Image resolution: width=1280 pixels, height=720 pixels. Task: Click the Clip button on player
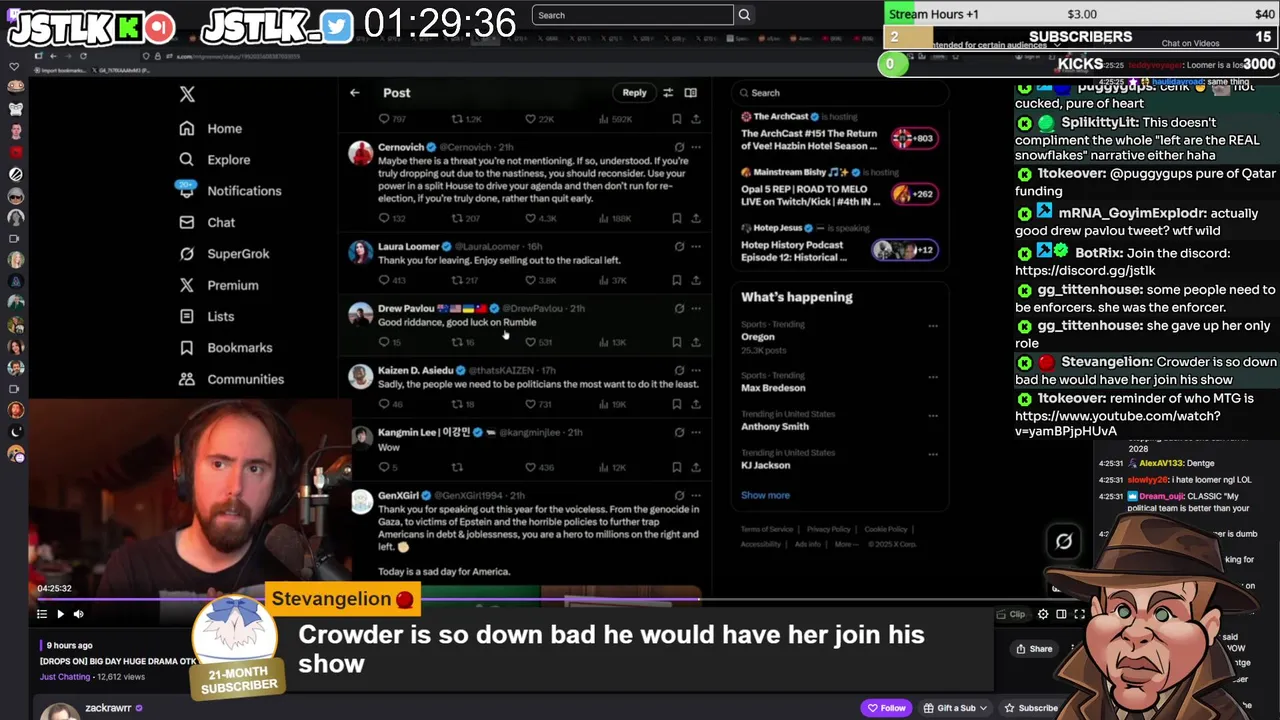(x=1012, y=614)
